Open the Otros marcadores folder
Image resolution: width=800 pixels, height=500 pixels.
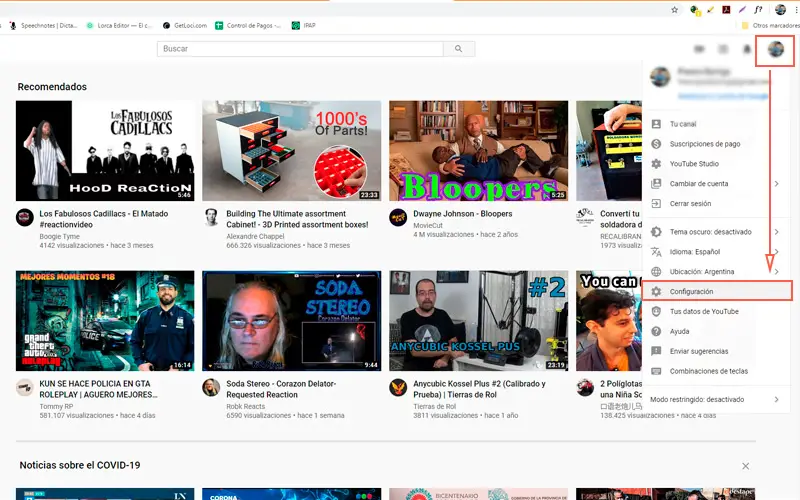click(770, 26)
